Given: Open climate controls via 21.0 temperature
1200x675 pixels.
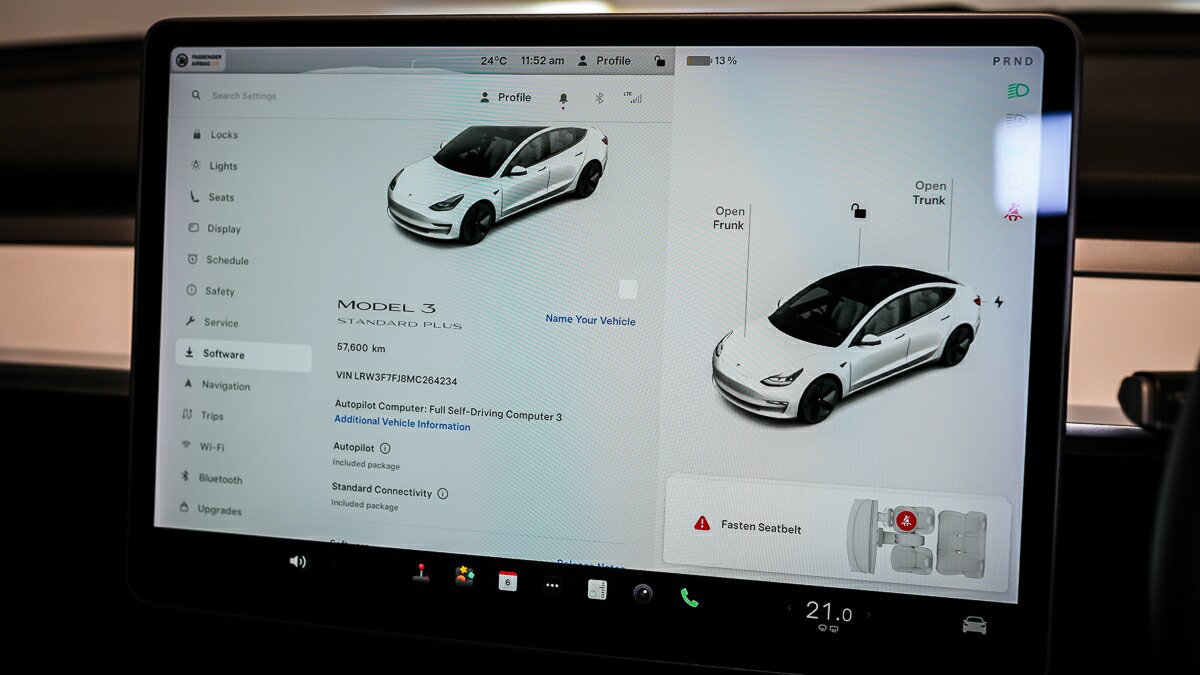Looking at the screenshot, I should coord(829,612).
